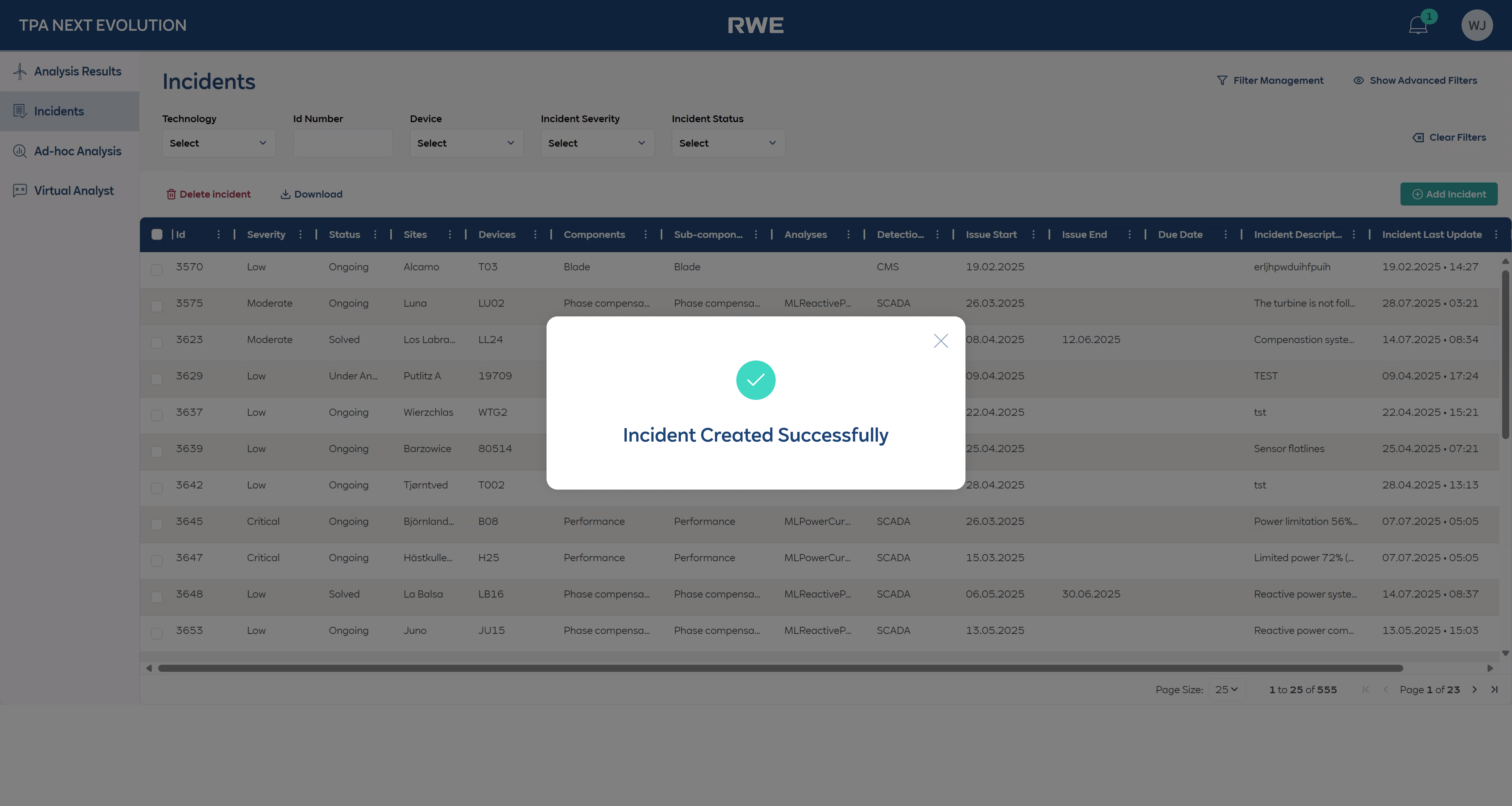Viewport: 1512px width, 806px height.
Task: Open the Devices column menu dots
Action: click(x=535, y=235)
